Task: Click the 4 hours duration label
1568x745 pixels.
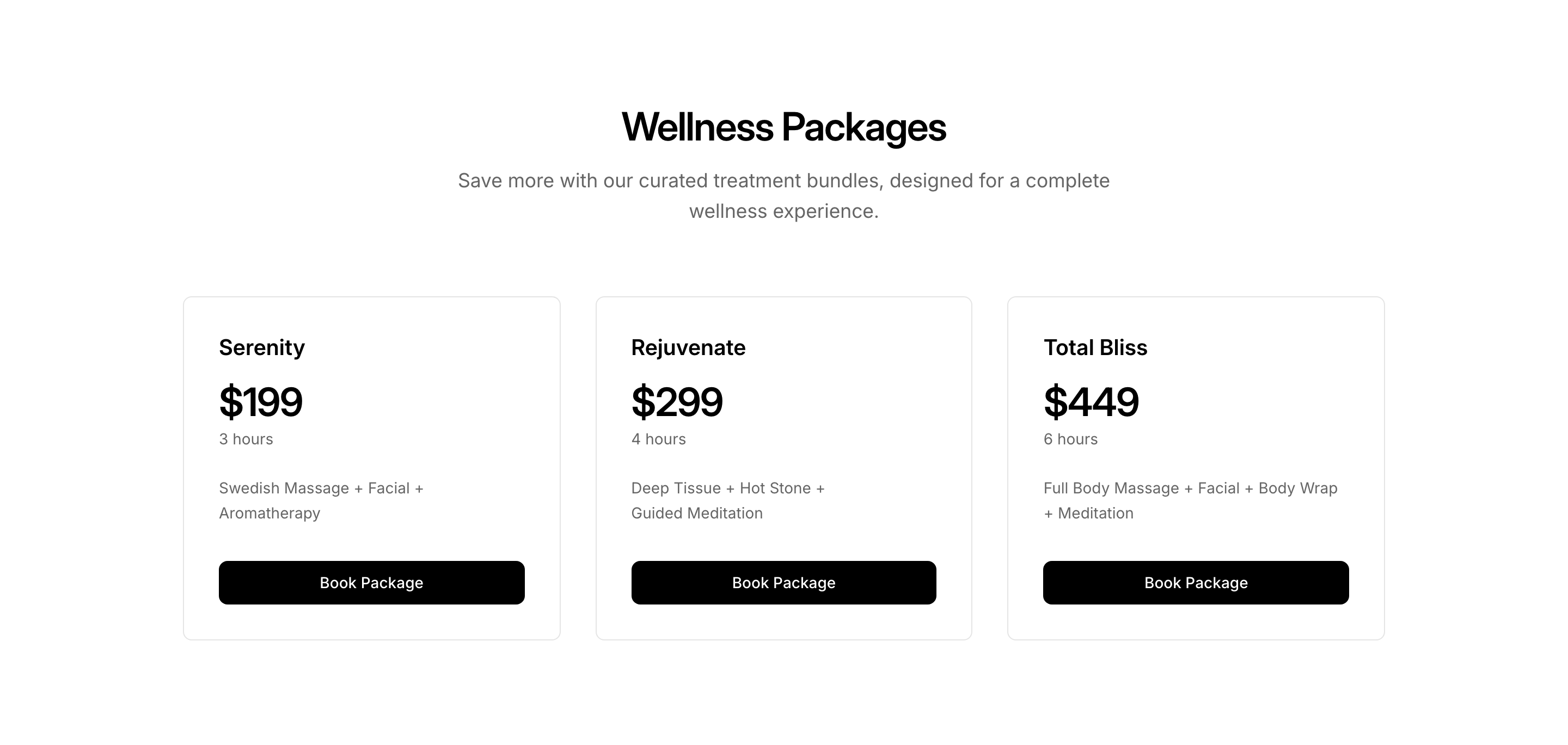Action: tap(658, 439)
